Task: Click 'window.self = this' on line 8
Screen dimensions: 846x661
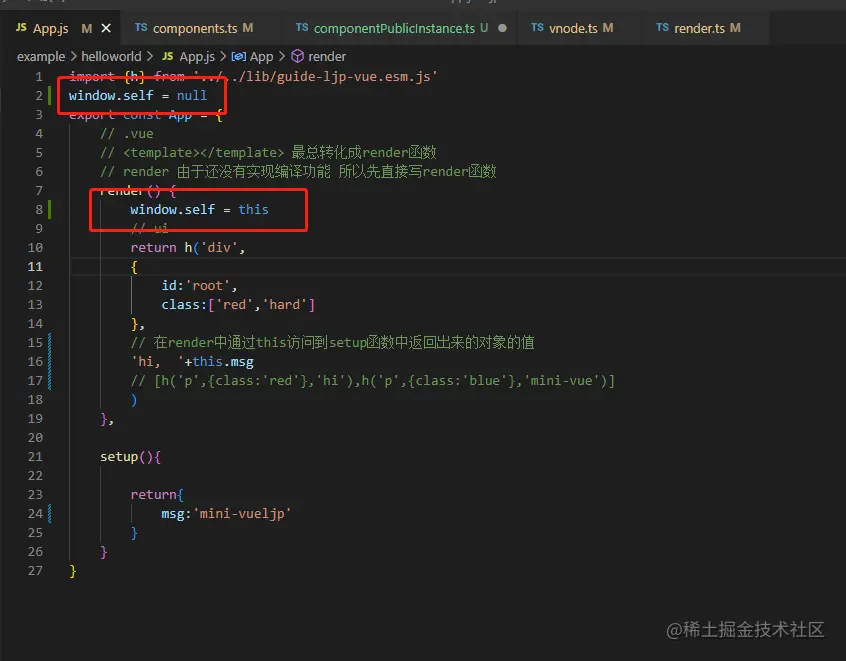Action: 199,209
